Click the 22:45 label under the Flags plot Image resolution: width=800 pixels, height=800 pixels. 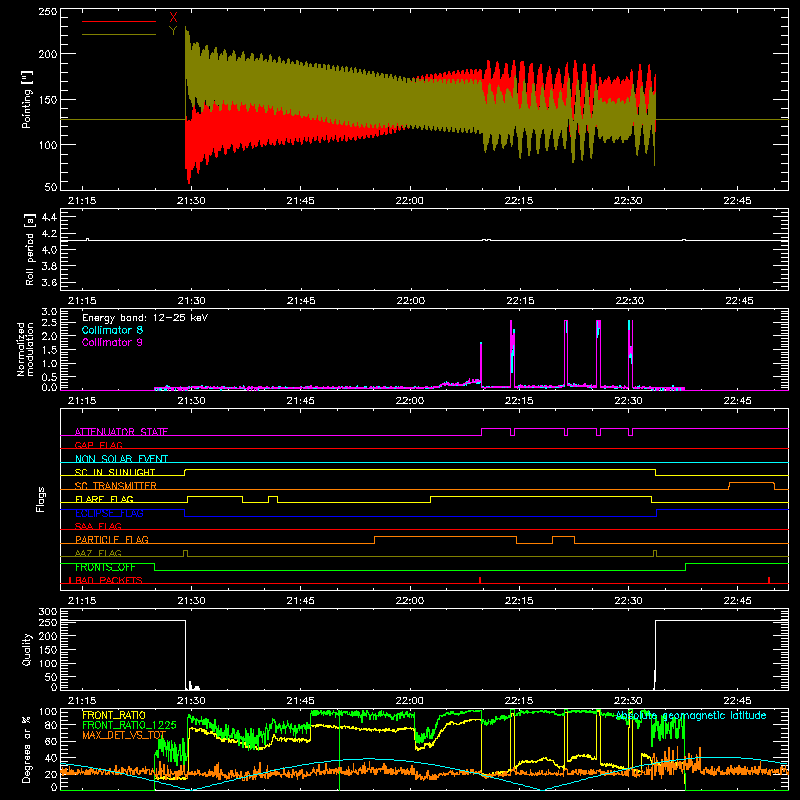point(737,601)
